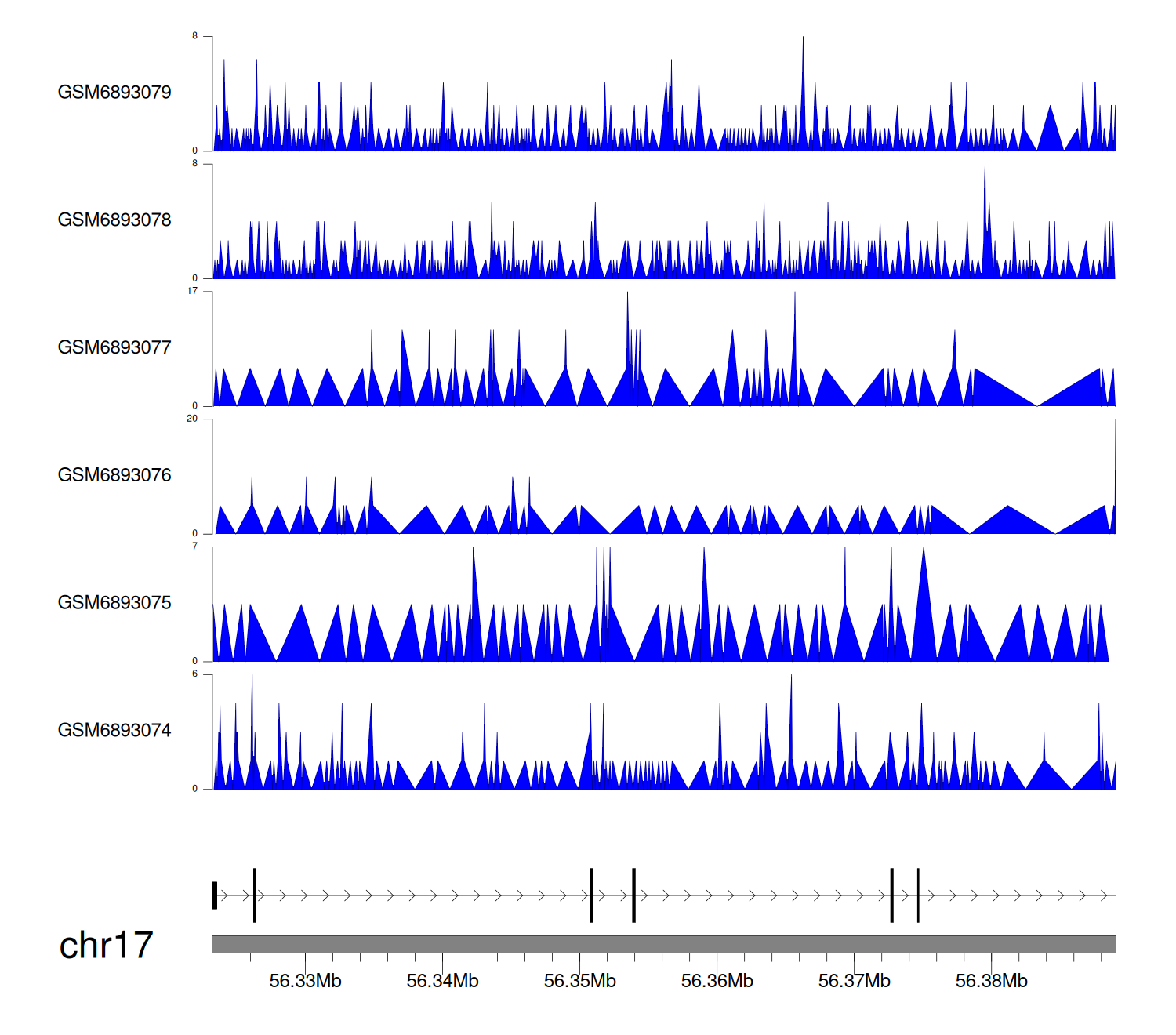The image size is (1176, 1035).
Task: Click the GSM6893077 track name
Action: coord(114,347)
